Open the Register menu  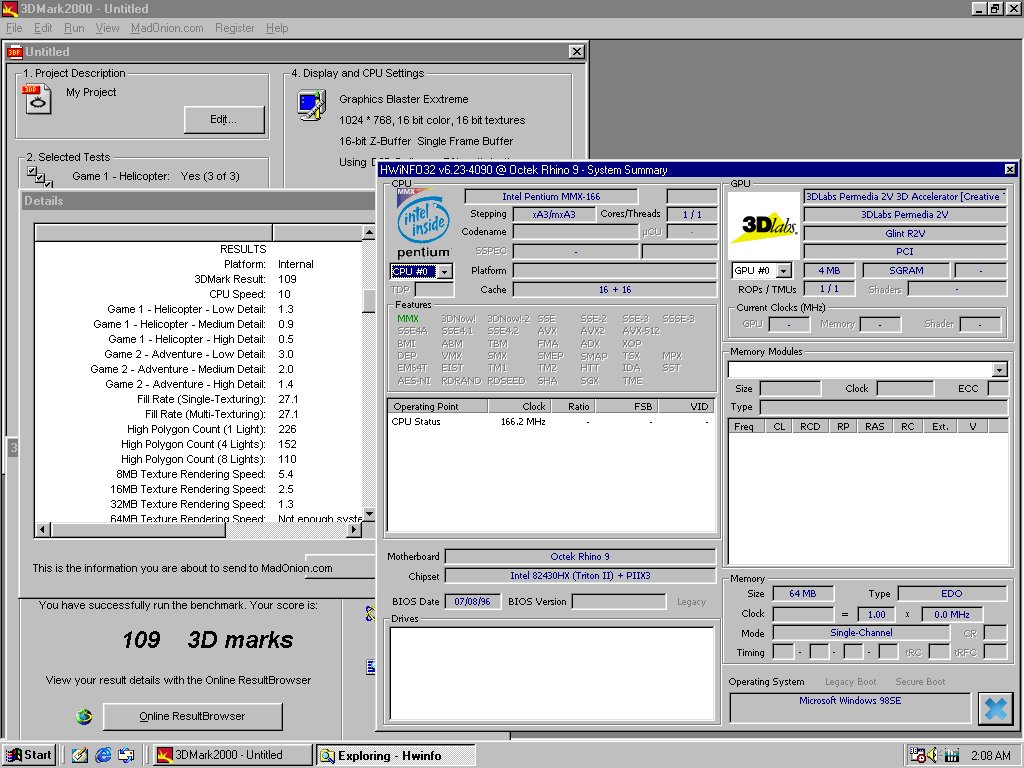tap(234, 28)
